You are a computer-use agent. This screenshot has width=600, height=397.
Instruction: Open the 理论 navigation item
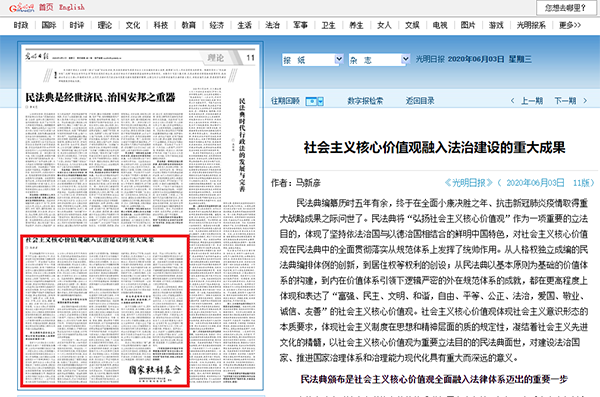click(105, 25)
